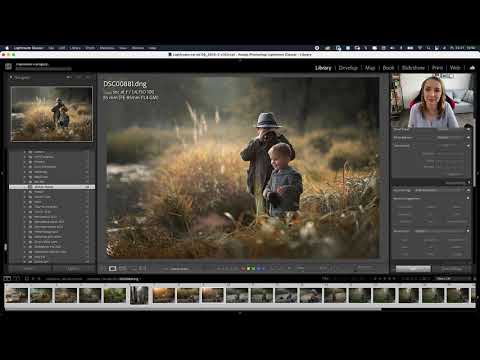Switch to the Library module
Screen dimensions: 480x360
(x=323, y=68)
